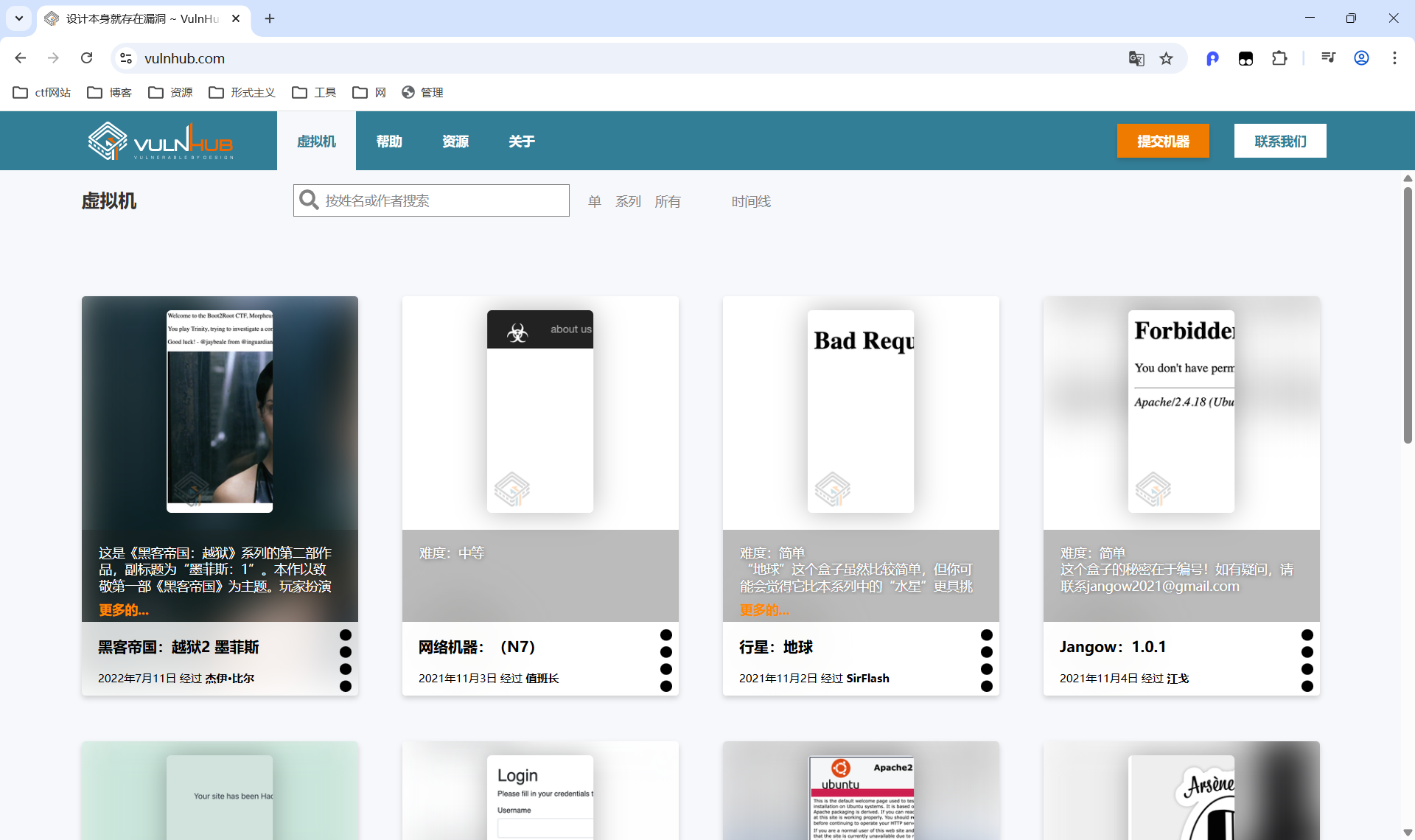Open the 帮助 navigation menu
Viewport: 1415px width, 840px height.
pos(389,141)
